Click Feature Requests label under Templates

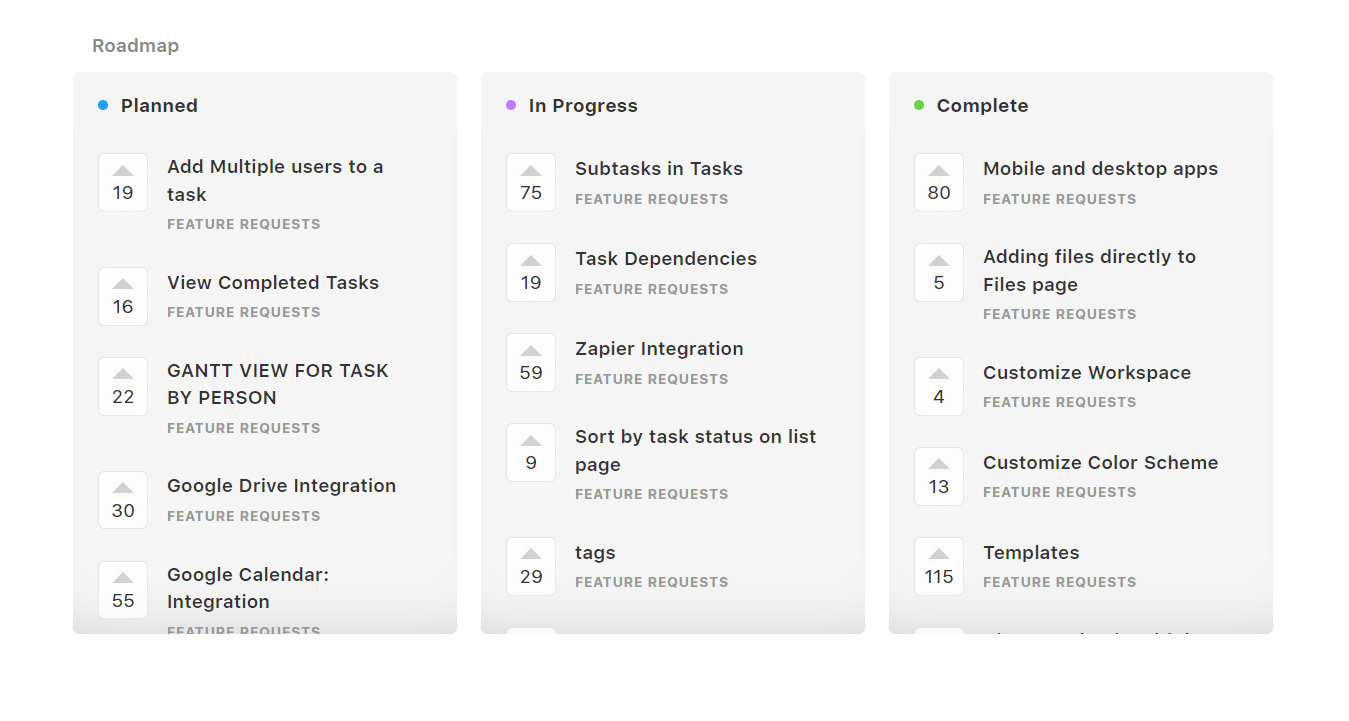1059,582
